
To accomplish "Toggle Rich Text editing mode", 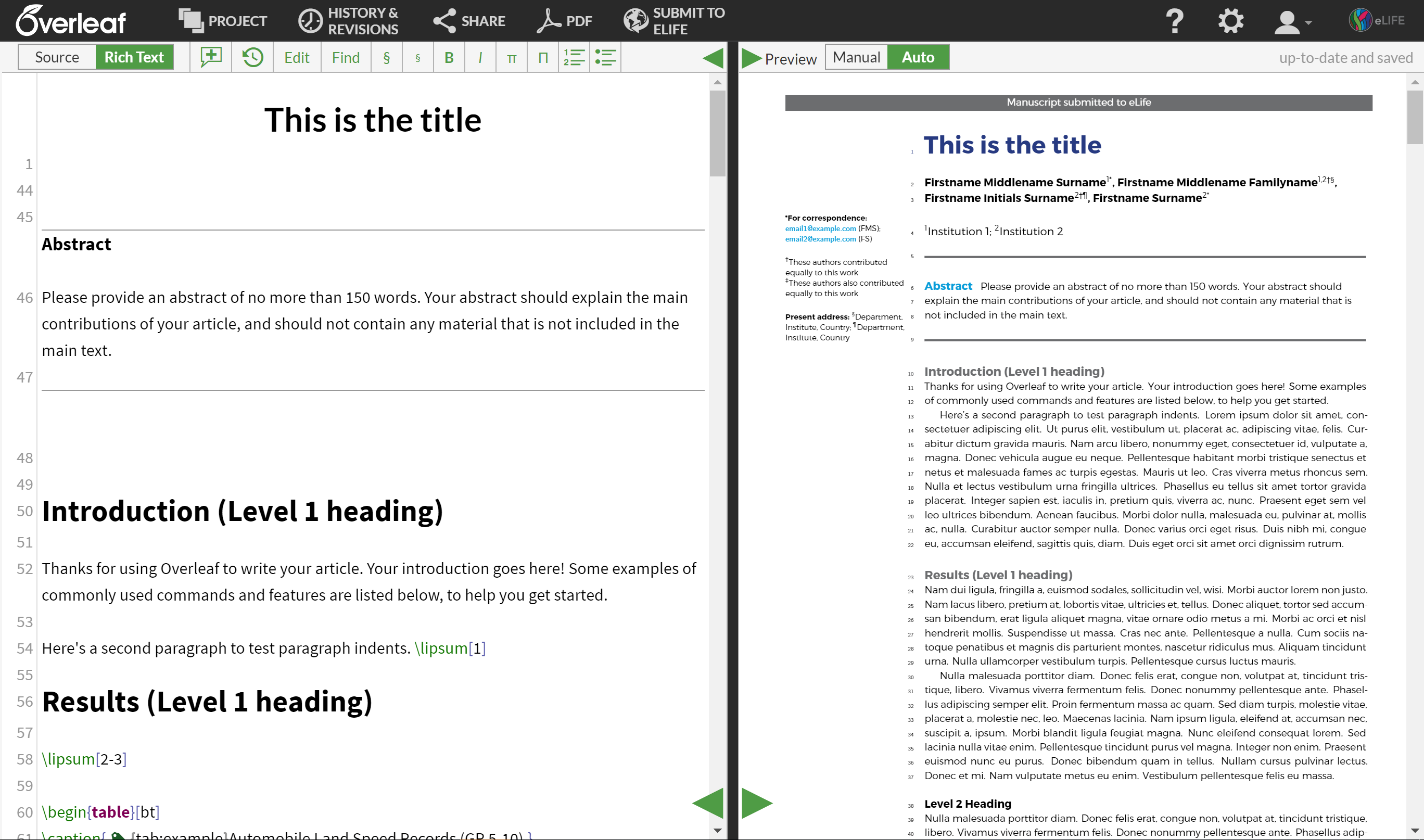I will point(133,56).
